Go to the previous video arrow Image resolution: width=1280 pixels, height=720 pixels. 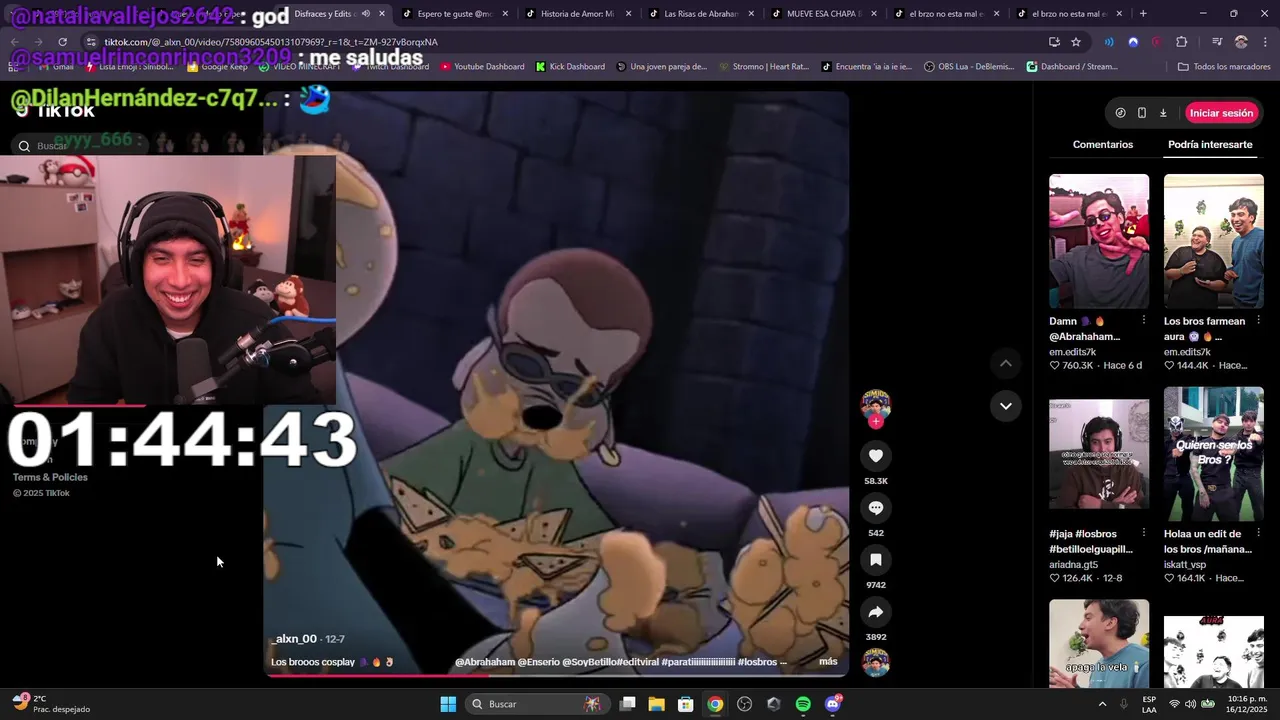1005,363
